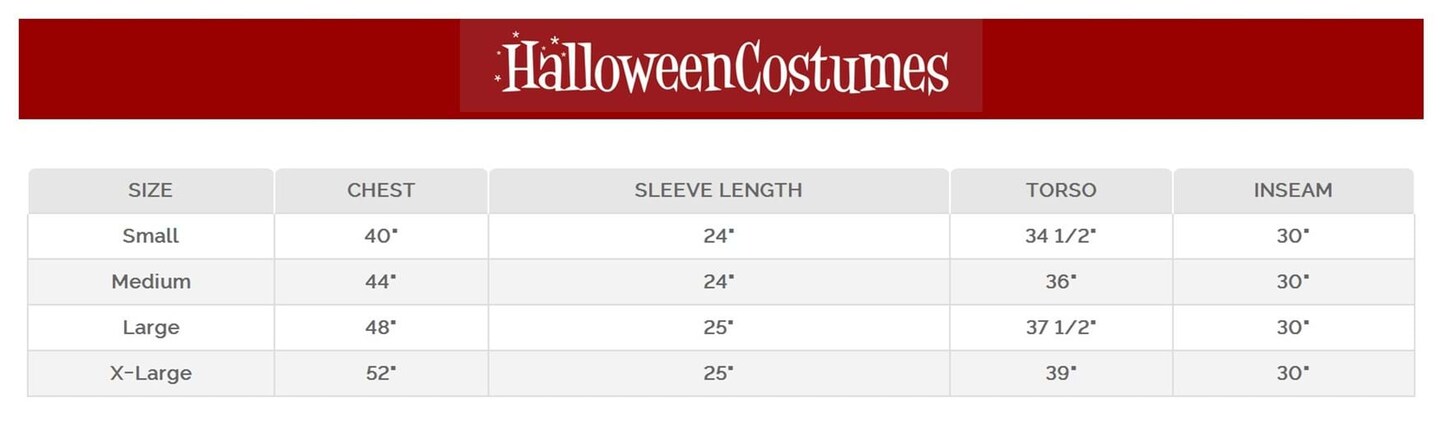Click the TORSO column header
The height and width of the screenshot is (424, 1440).
click(1061, 190)
